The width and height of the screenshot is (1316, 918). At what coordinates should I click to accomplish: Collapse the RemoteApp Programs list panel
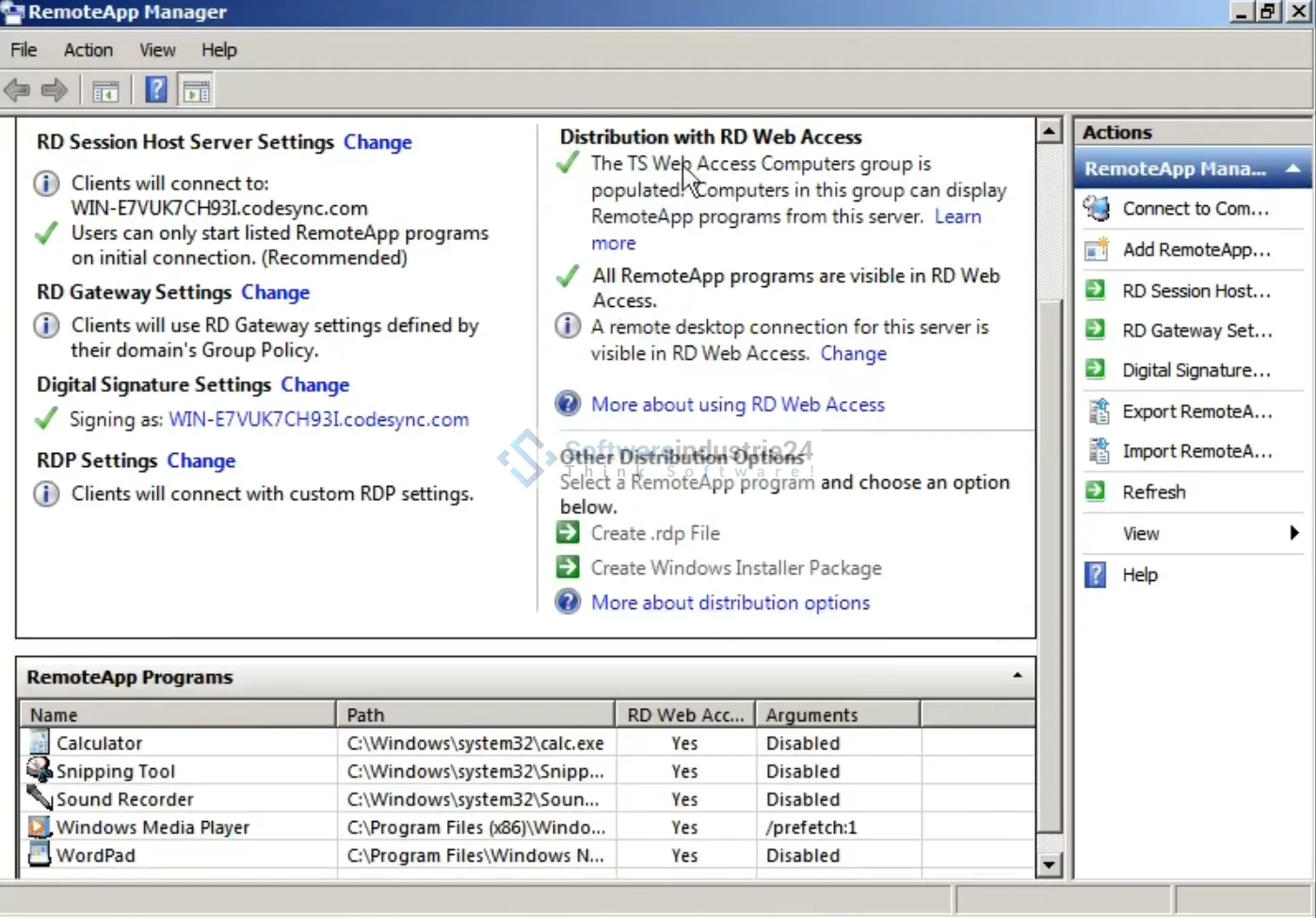coord(1017,676)
